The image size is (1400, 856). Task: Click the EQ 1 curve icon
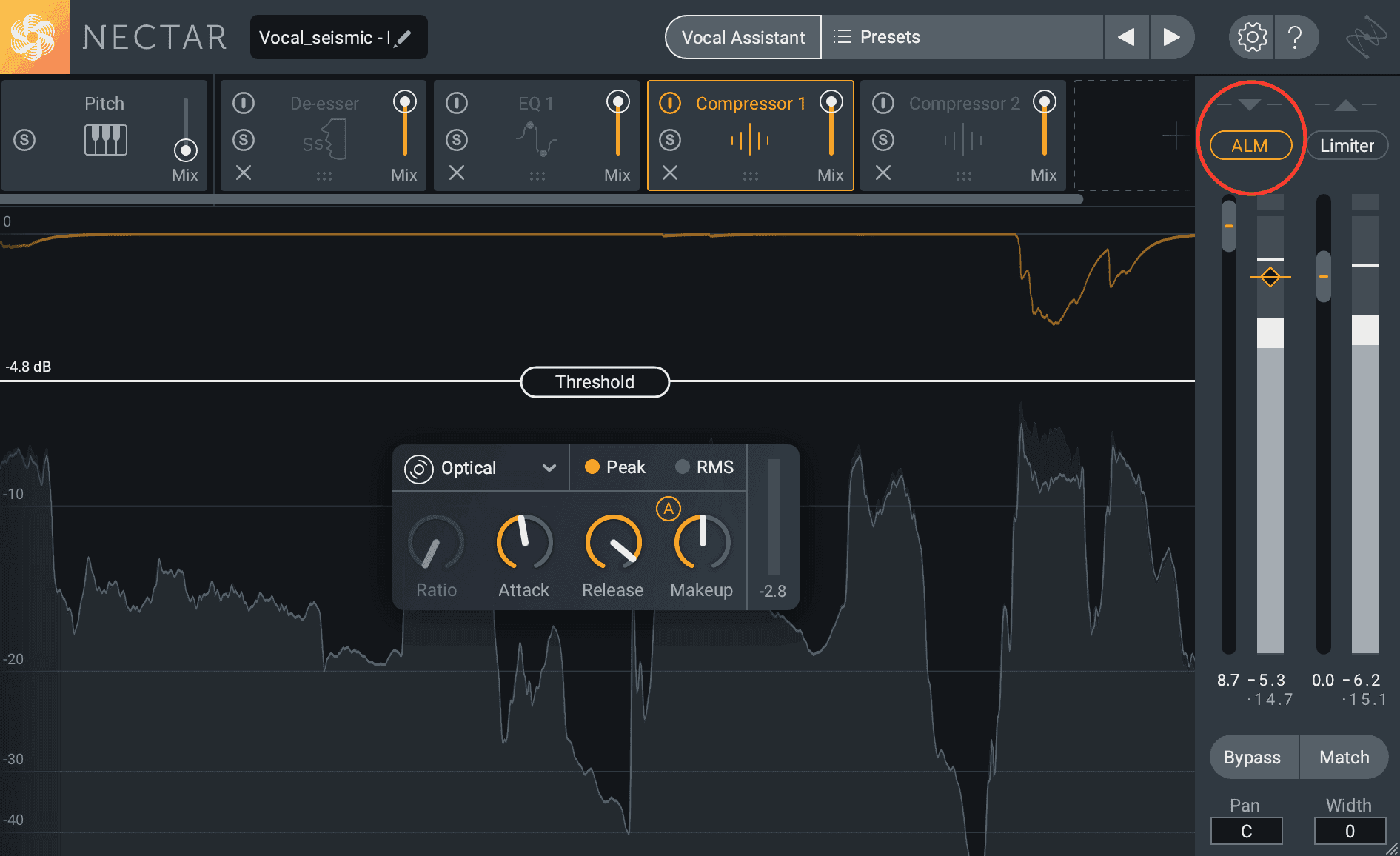tap(537, 140)
